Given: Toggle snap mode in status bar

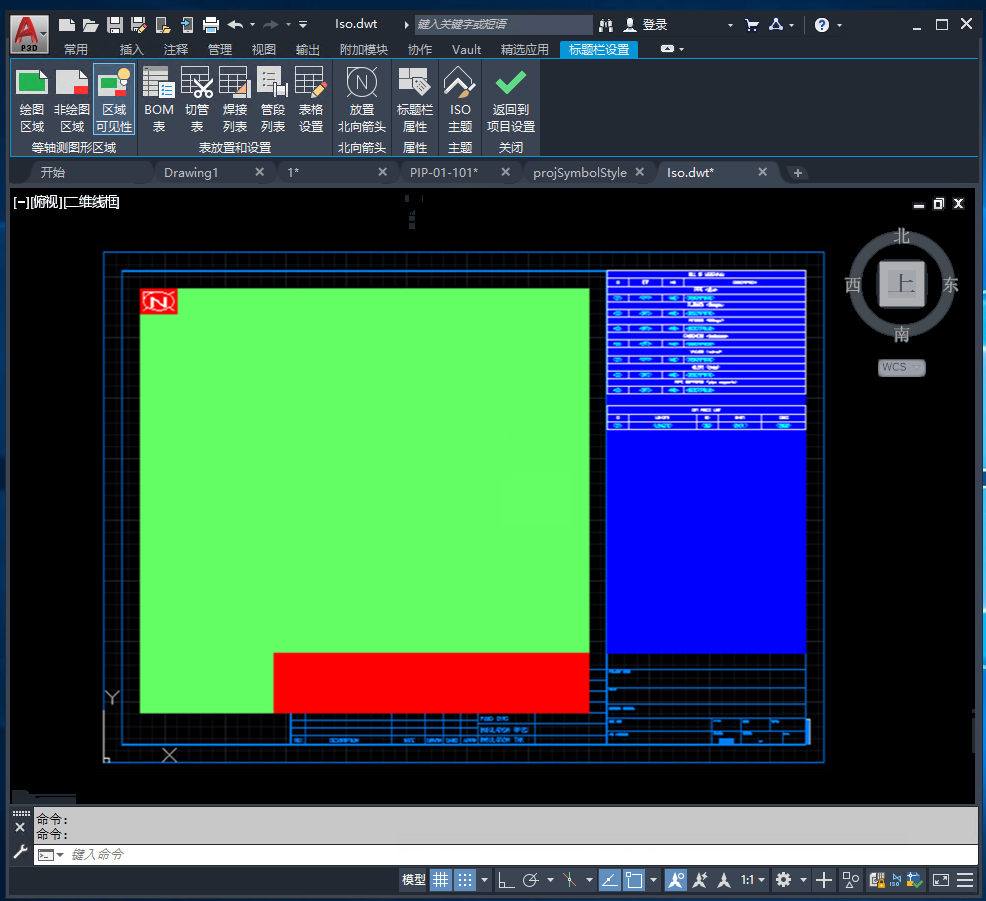Looking at the screenshot, I should click(465, 880).
